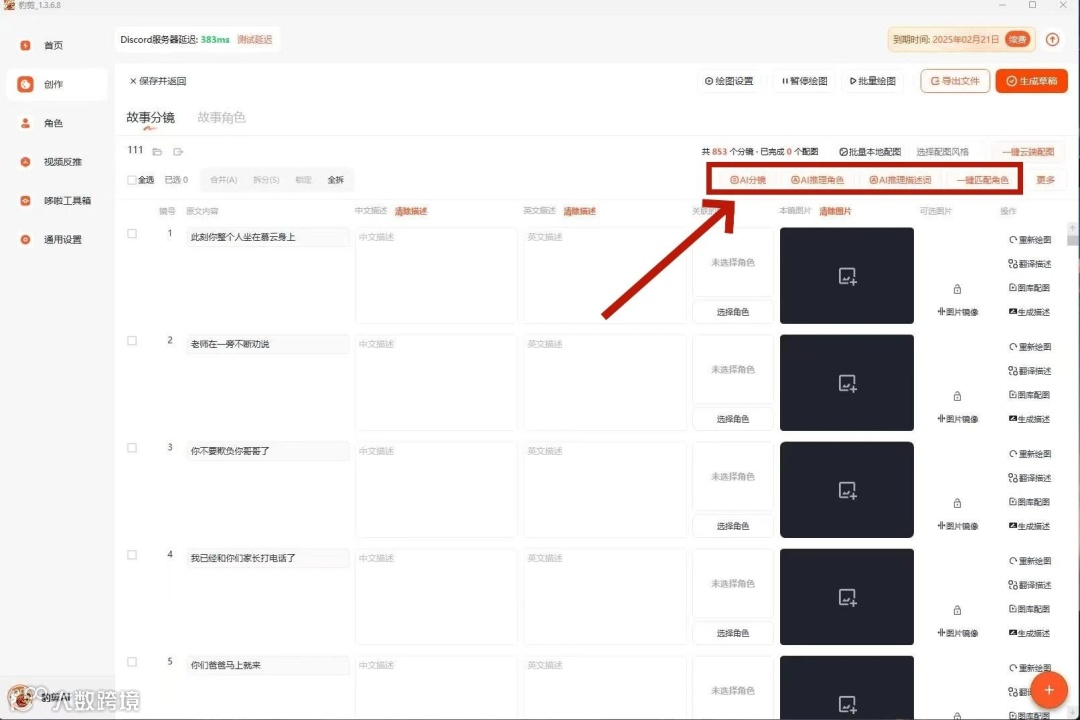Click the 全拆 split-all button
The image size is (1080, 720).
point(335,180)
